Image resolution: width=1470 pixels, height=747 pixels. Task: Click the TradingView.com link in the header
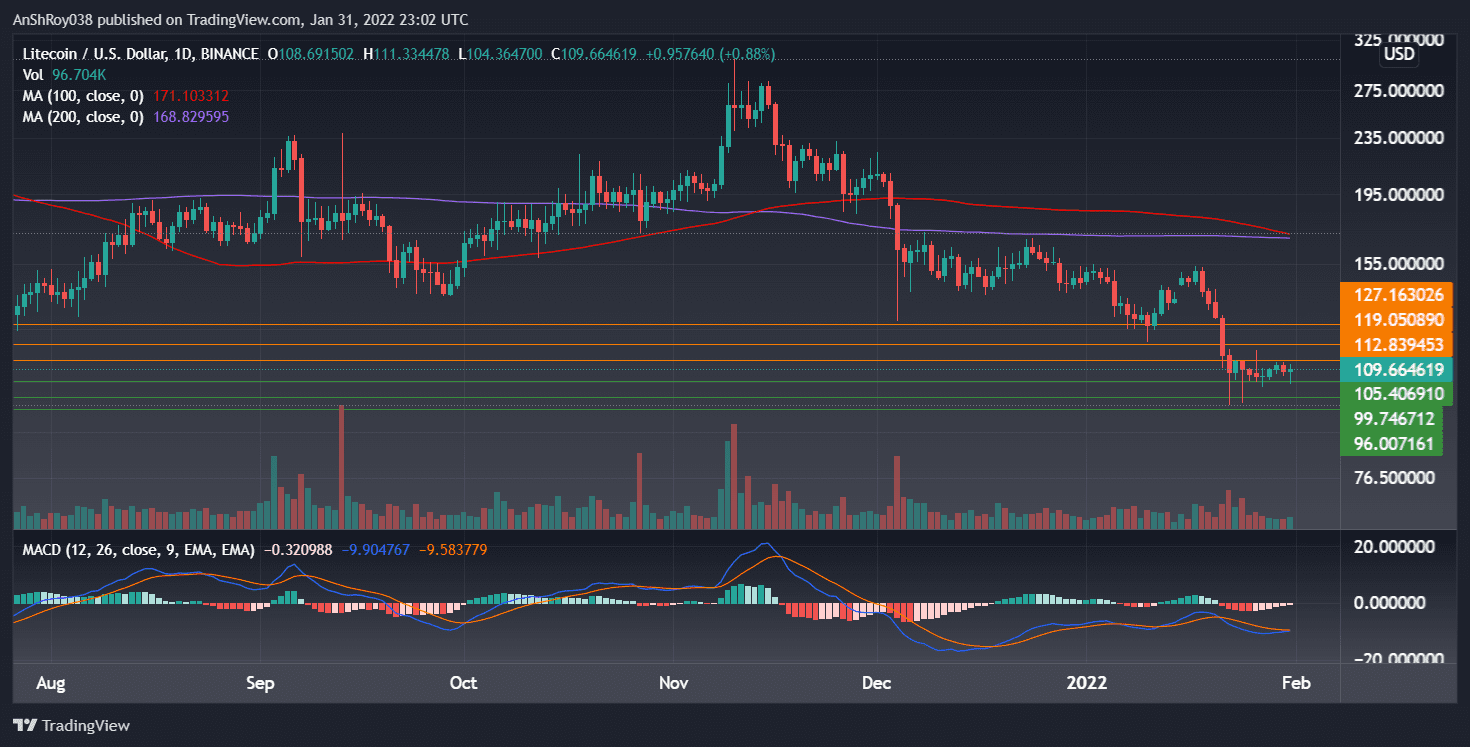point(240,19)
